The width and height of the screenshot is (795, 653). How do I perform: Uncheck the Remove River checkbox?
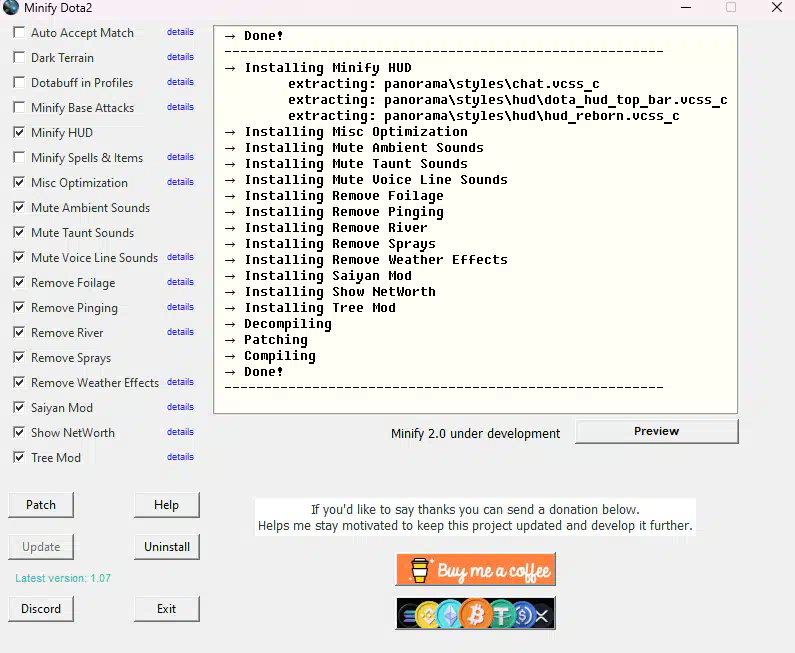(19, 333)
